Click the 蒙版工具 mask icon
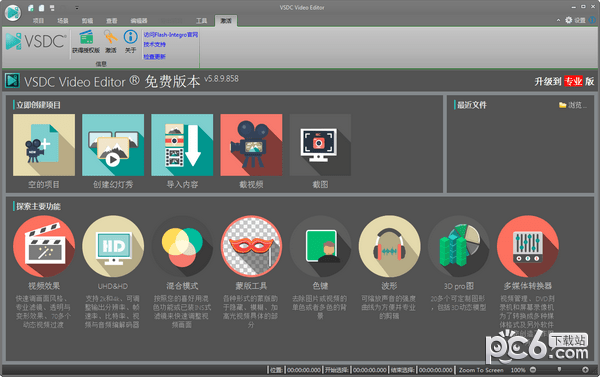This screenshot has height=377, width=600. (x=251, y=246)
